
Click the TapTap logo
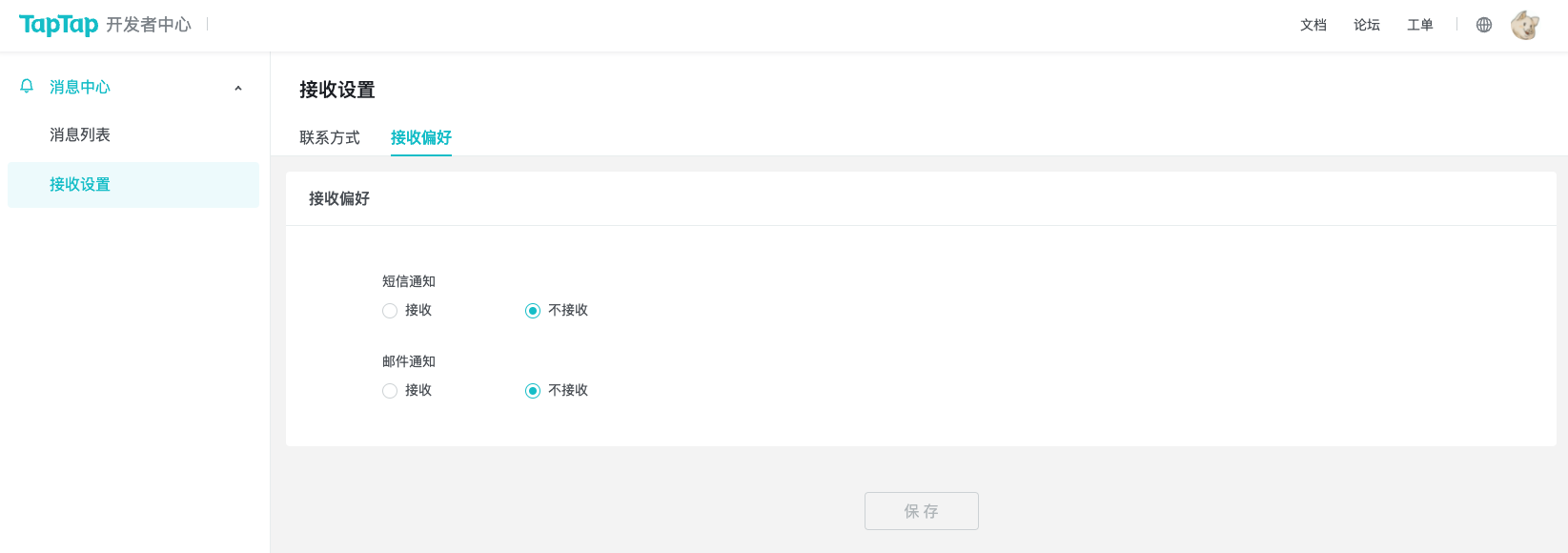pyautogui.click(x=58, y=25)
